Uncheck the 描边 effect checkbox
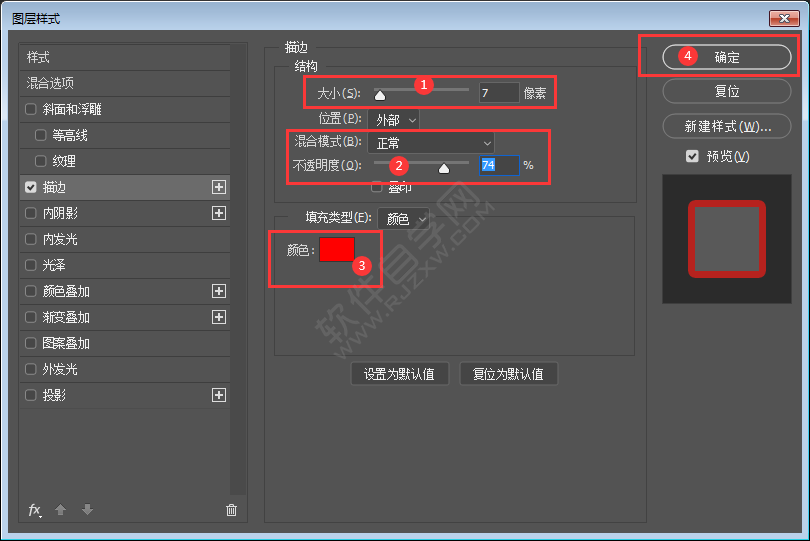 pyautogui.click(x=30, y=187)
